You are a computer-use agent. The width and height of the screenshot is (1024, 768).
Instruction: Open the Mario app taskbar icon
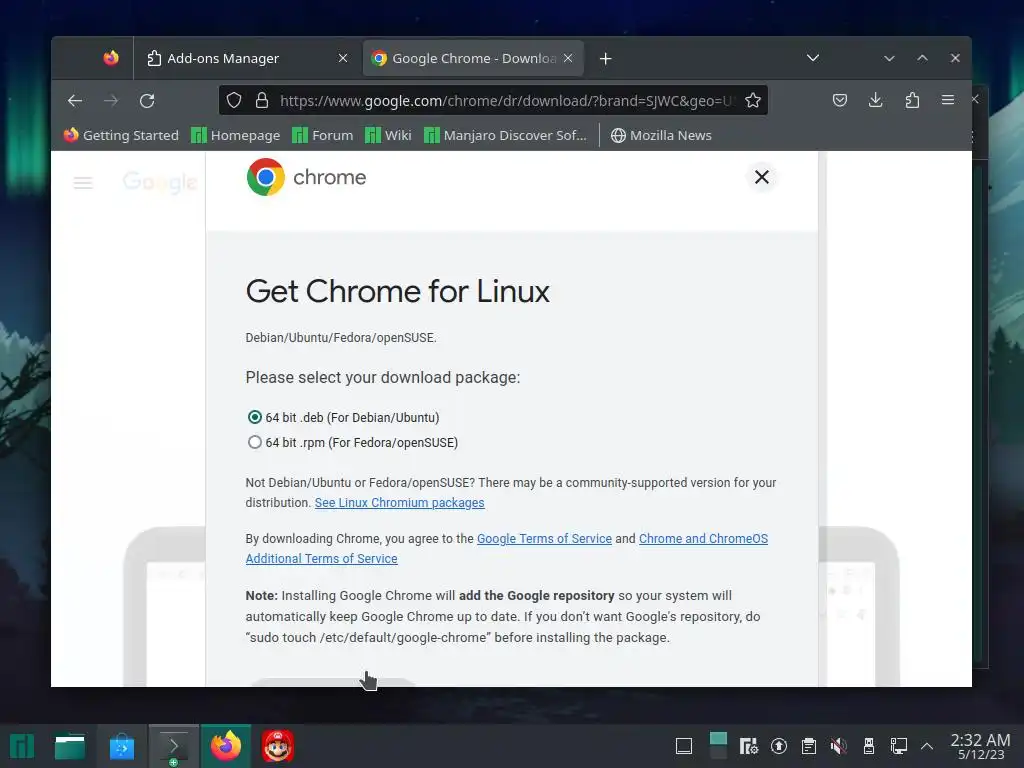pyautogui.click(x=278, y=746)
